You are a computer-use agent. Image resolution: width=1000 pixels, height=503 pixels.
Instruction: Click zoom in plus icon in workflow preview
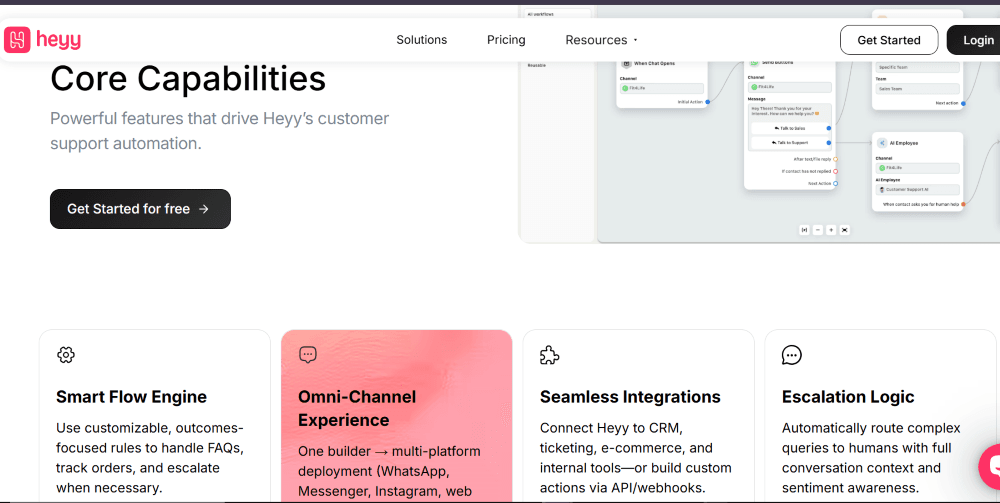(831, 230)
